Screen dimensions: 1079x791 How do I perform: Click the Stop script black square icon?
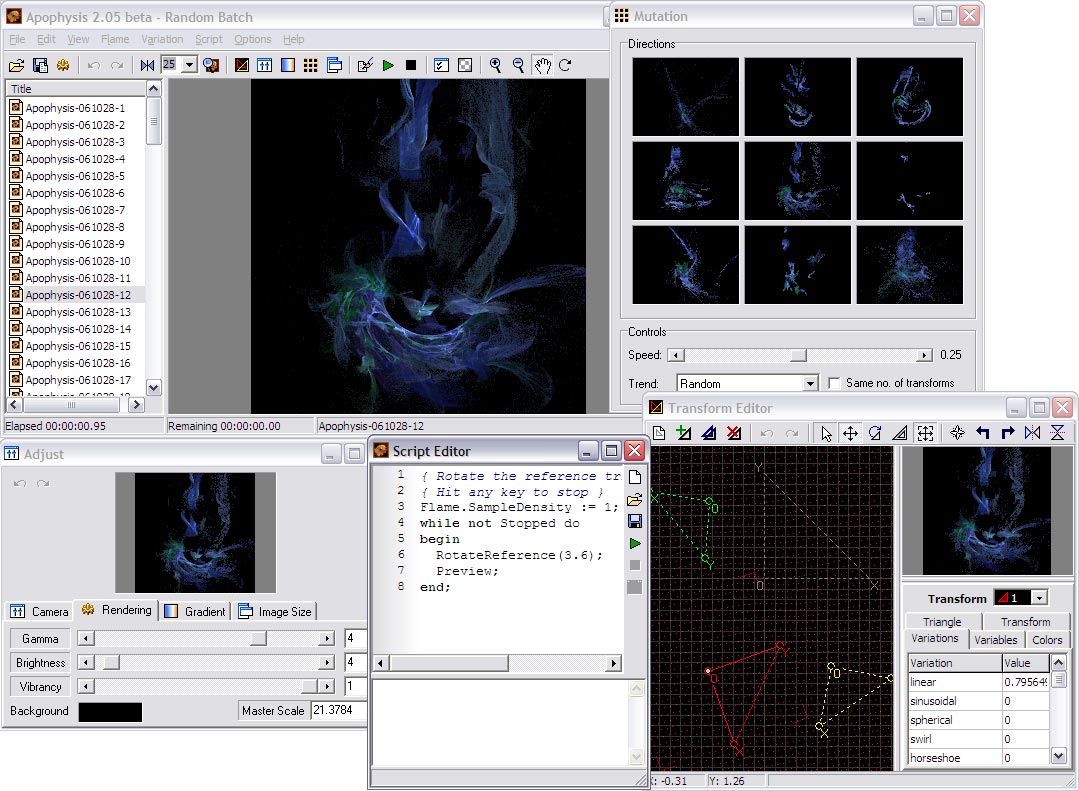[x=411, y=65]
